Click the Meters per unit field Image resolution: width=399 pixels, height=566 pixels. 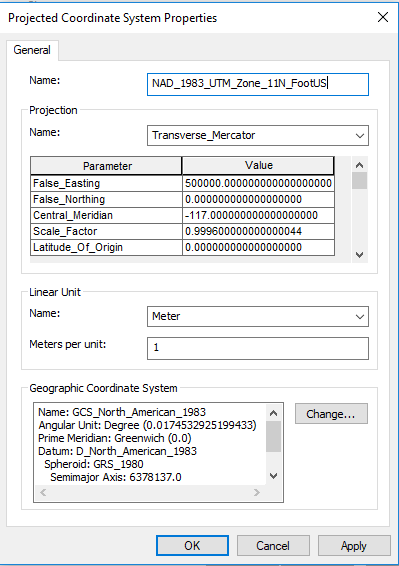pos(258,348)
